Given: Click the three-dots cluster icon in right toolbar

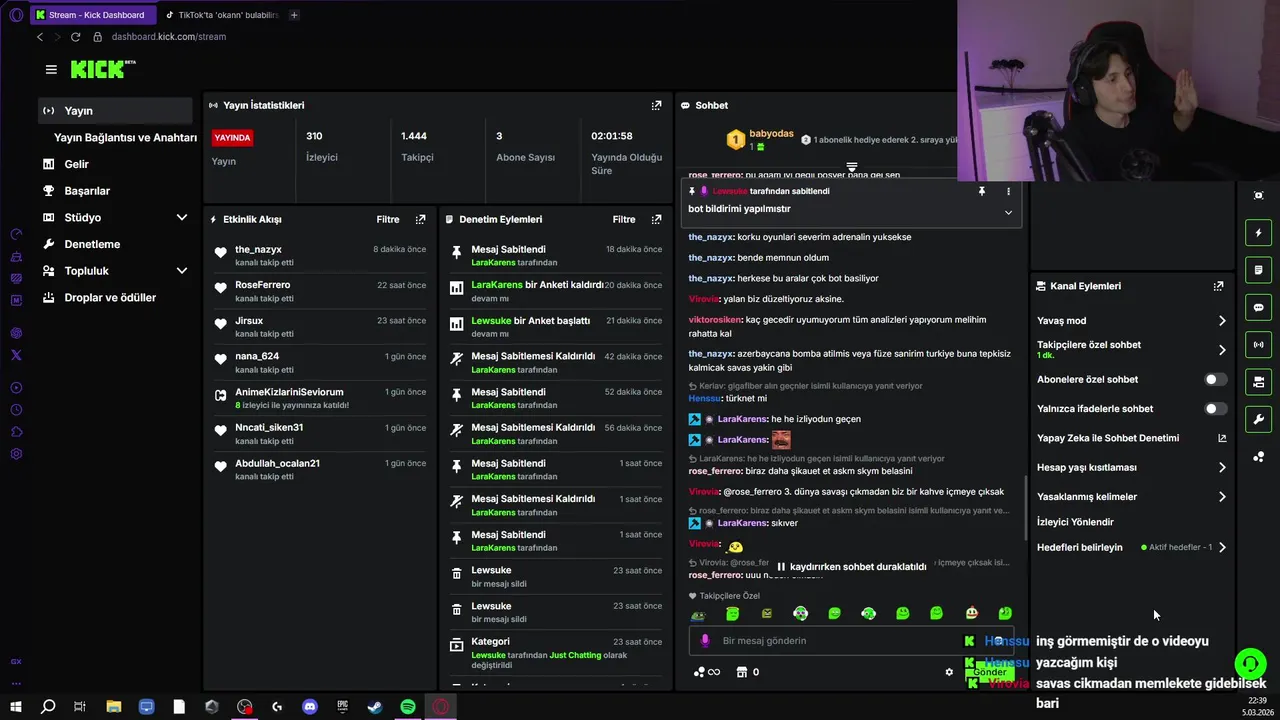Looking at the screenshot, I should pyautogui.click(x=1258, y=456).
